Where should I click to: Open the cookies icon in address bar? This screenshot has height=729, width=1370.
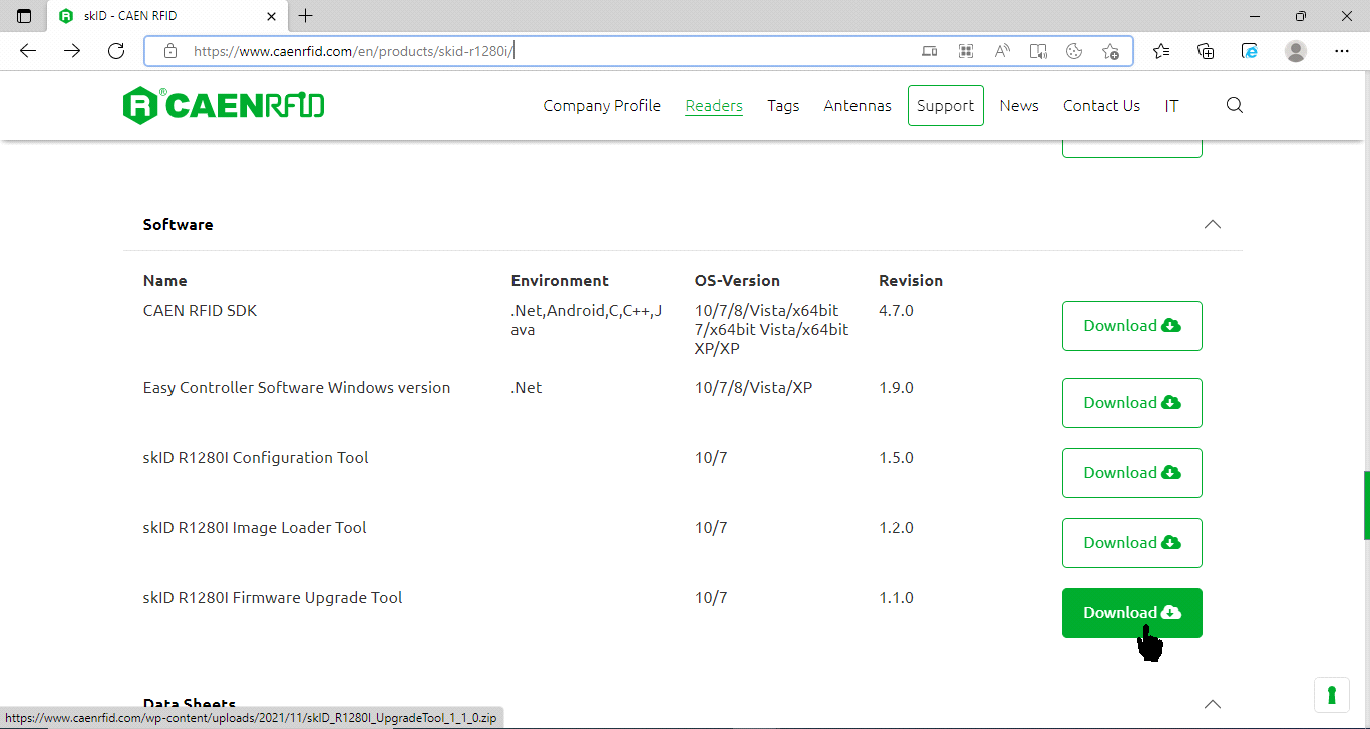click(1074, 51)
